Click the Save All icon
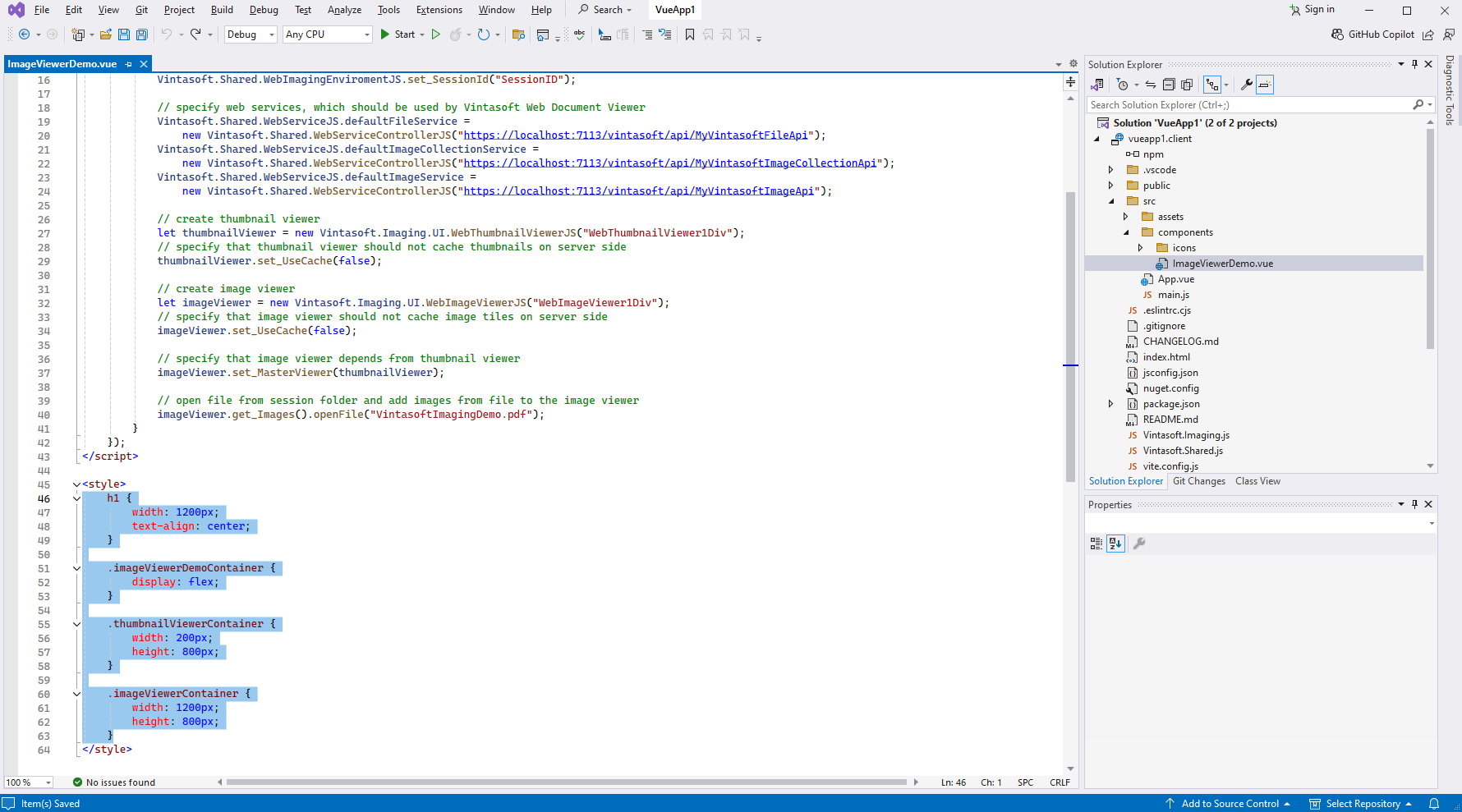The width and height of the screenshot is (1462, 812). pyautogui.click(x=142, y=34)
